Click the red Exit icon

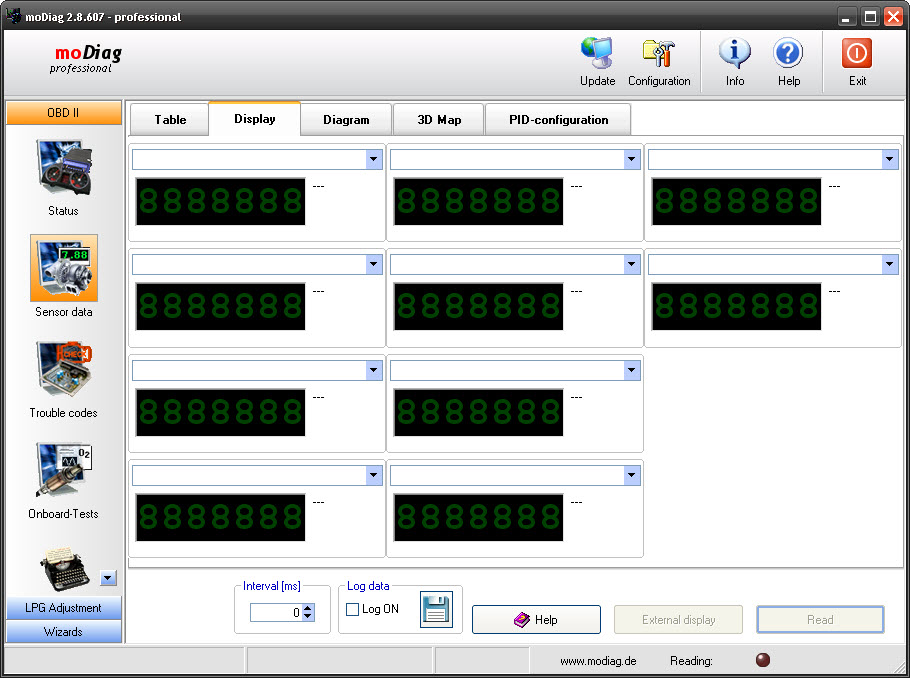coord(857,55)
